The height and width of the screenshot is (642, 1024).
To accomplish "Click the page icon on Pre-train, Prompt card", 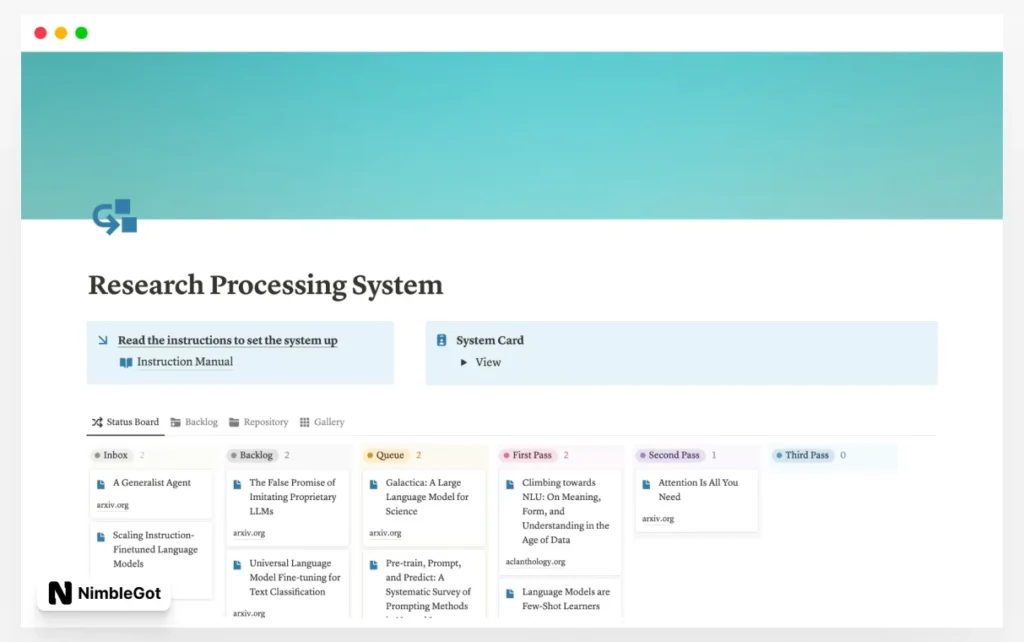I will [374, 565].
